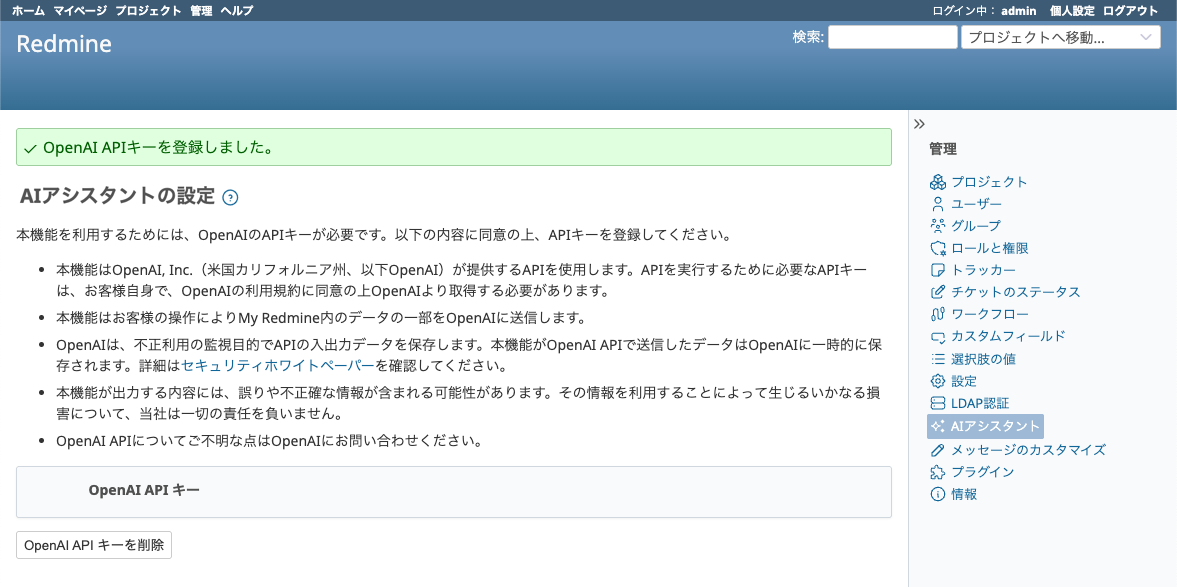
Task: Open the プロジェクトへ移動 dropdown
Action: (1061, 38)
